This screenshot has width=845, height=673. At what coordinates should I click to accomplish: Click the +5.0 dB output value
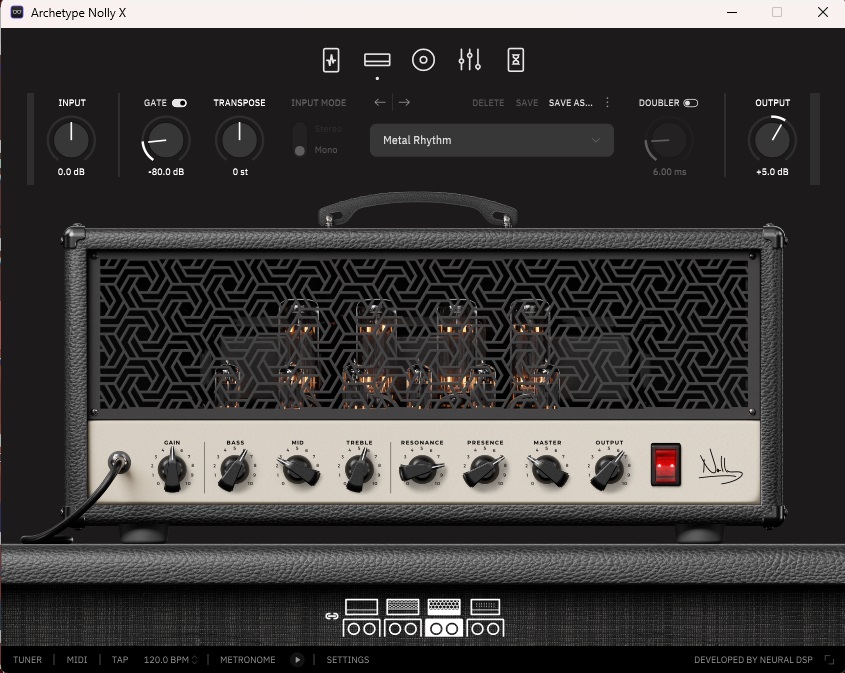pyautogui.click(x=772, y=172)
